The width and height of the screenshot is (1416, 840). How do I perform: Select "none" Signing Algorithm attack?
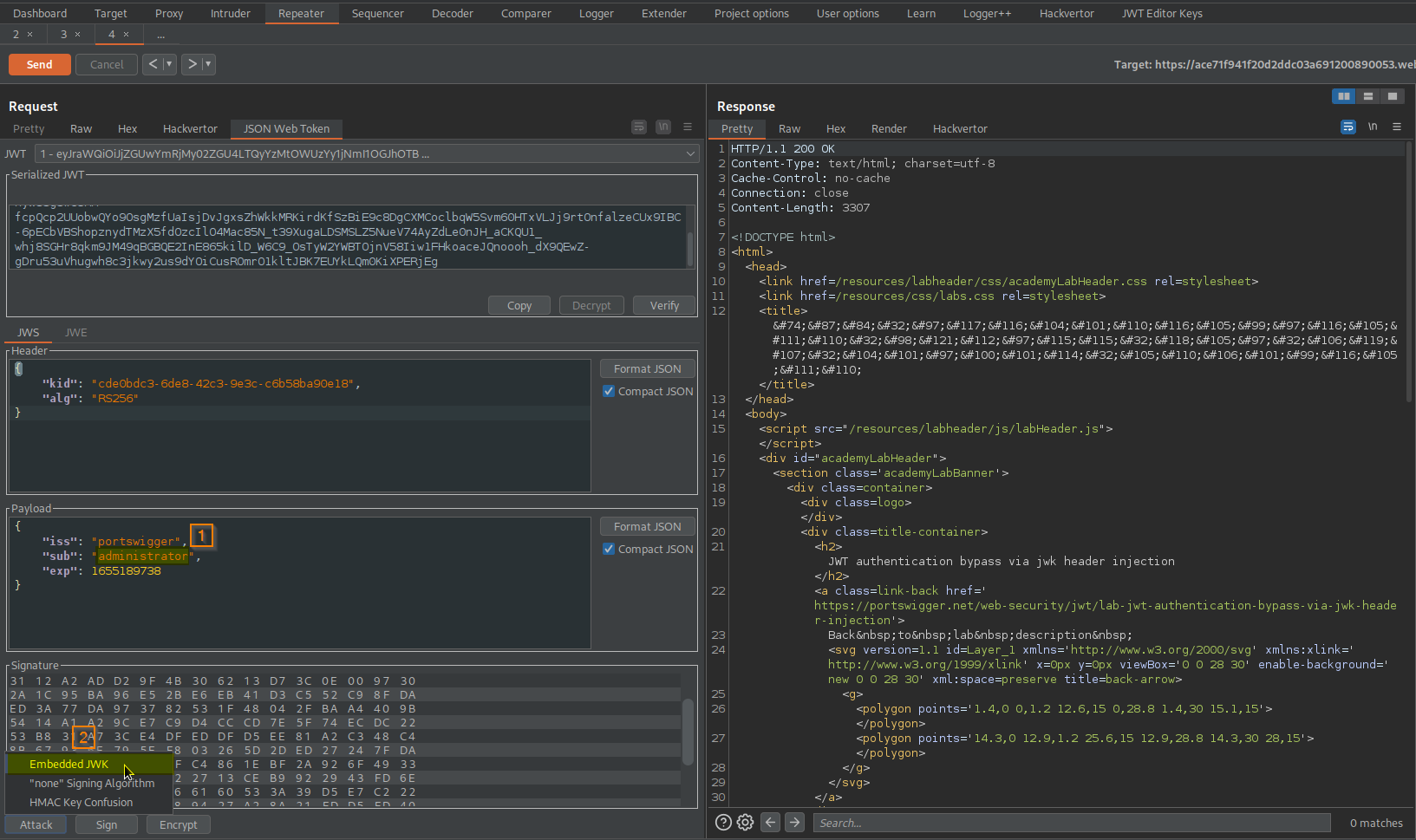tap(90, 784)
